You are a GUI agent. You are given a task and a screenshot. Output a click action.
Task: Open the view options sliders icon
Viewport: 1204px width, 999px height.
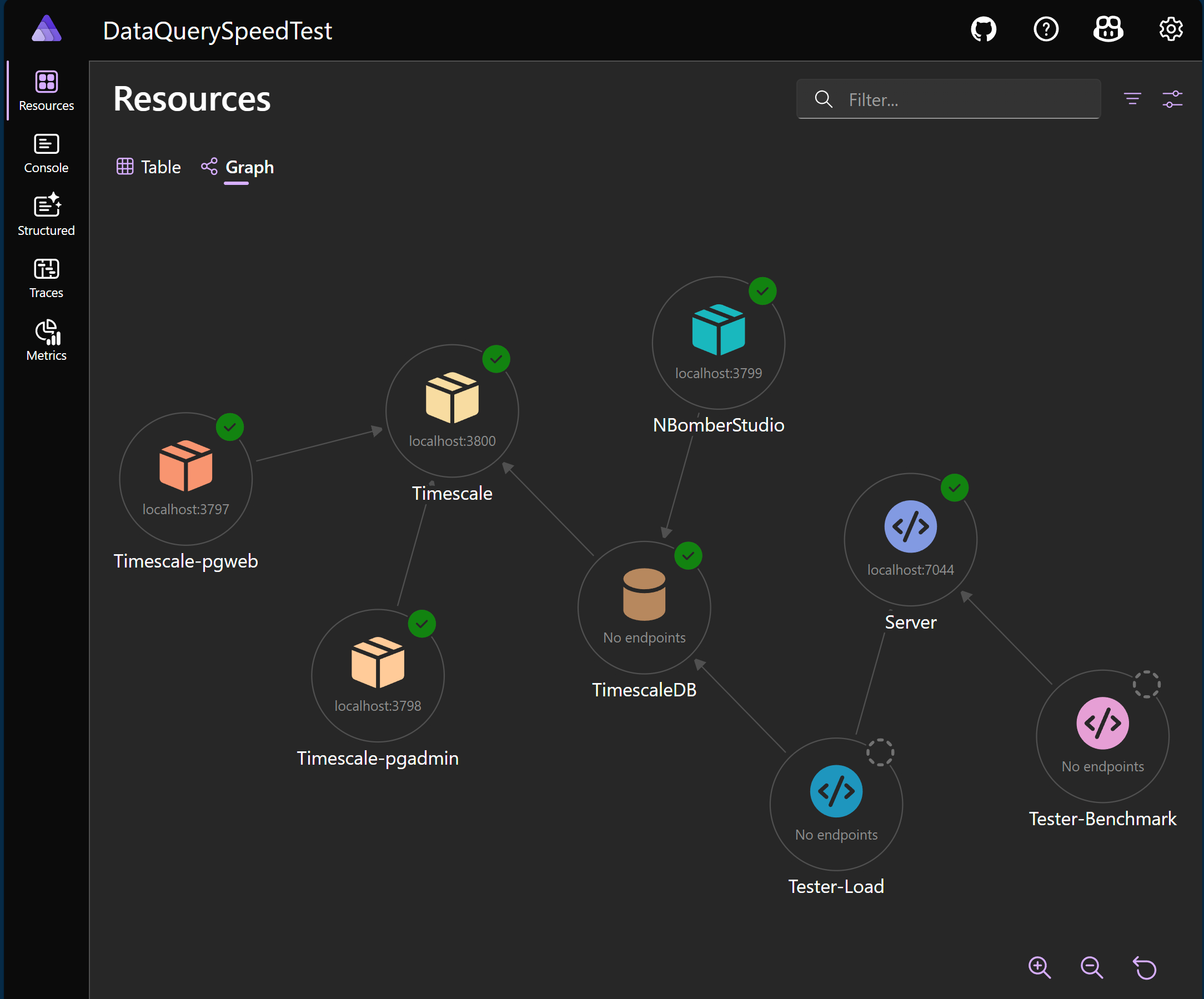pos(1172,99)
